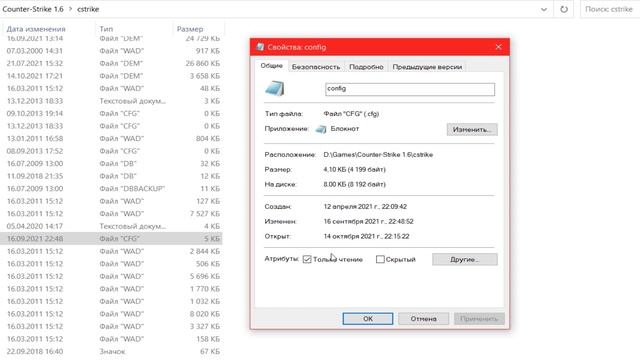The image size is (640, 360).
Task: Close the config properties dialog
Action: tap(498, 47)
